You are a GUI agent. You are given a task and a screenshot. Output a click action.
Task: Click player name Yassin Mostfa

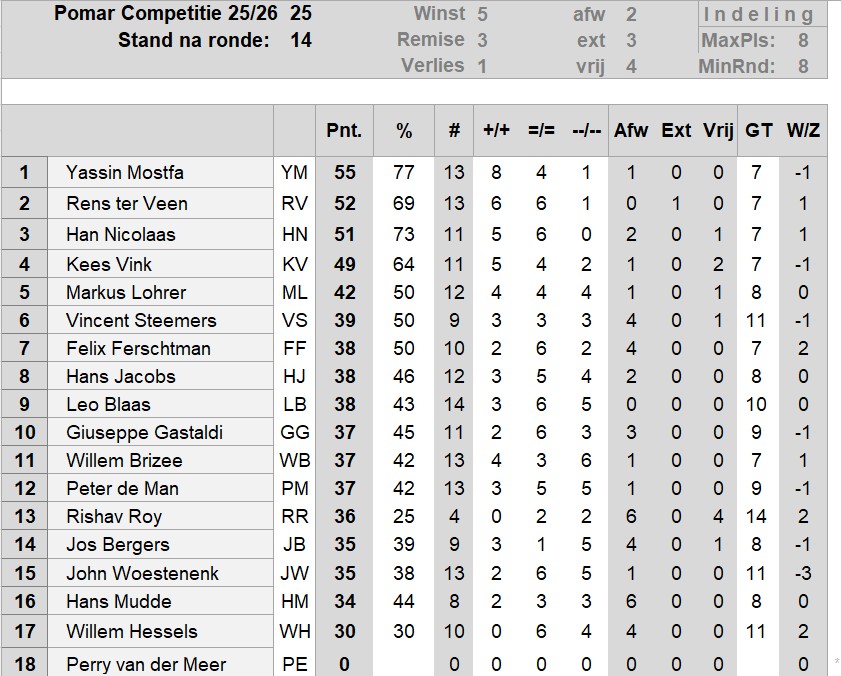point(124,173)
